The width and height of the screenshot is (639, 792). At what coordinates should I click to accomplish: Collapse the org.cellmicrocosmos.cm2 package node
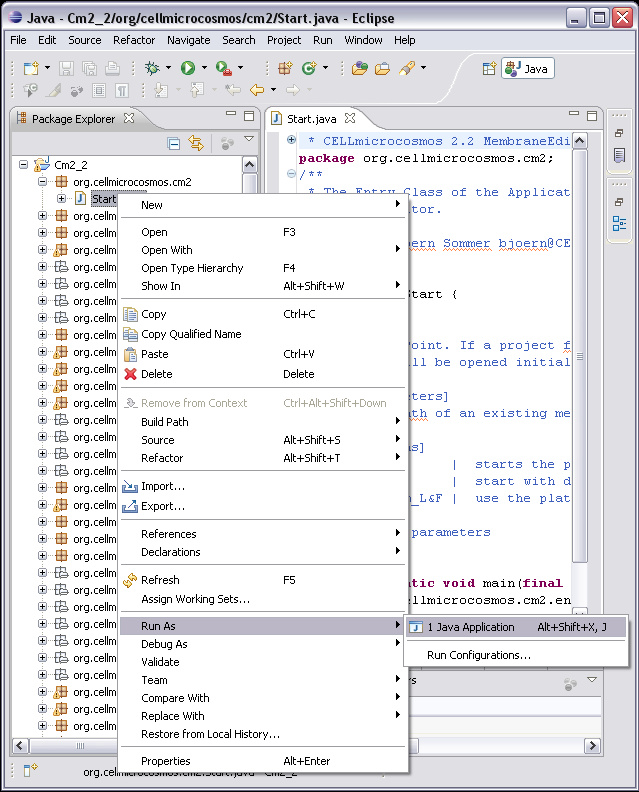[43, 182]
